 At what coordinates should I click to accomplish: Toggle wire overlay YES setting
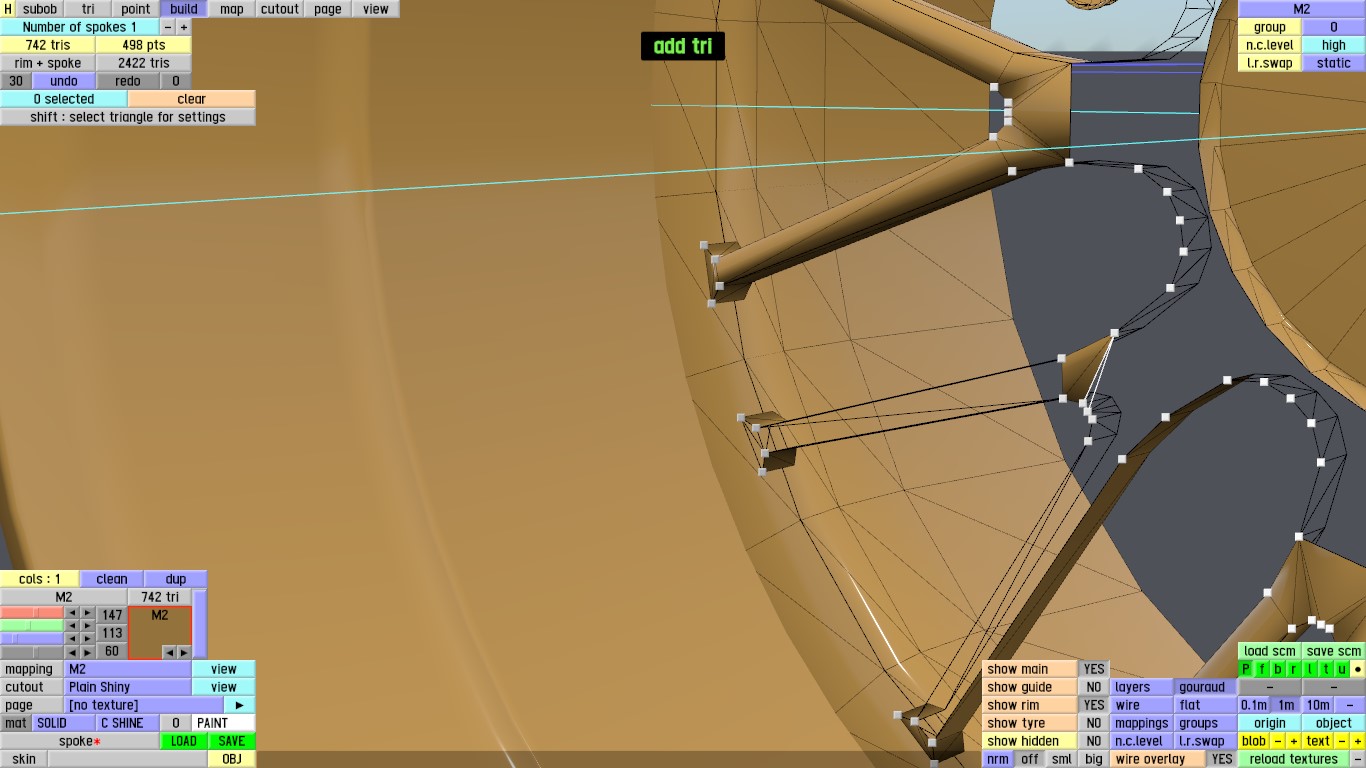coord(1222,759)
